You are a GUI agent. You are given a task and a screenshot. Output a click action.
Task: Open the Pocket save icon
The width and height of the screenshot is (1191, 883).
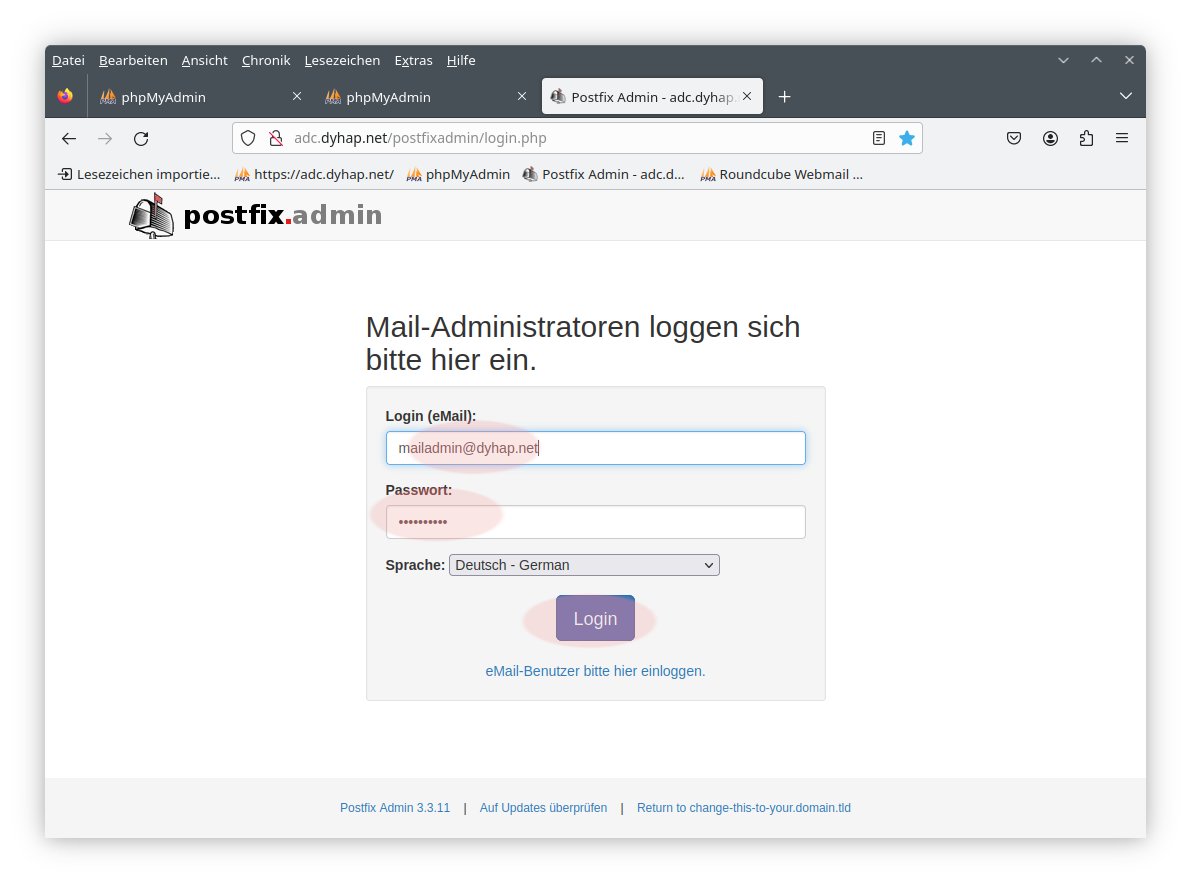(x=1014, y=139)
